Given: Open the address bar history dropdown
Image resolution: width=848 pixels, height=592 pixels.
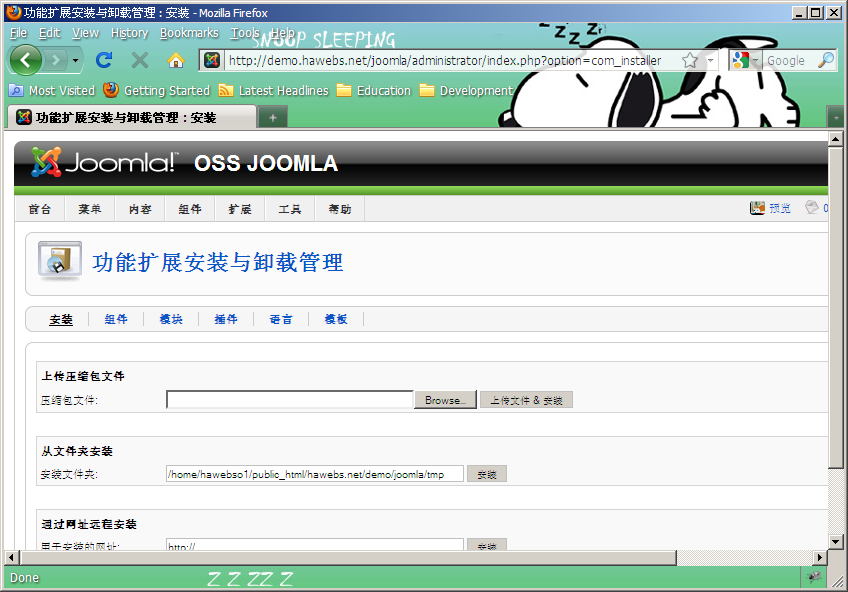Looking at the screenshot, I should pos(710,60).
